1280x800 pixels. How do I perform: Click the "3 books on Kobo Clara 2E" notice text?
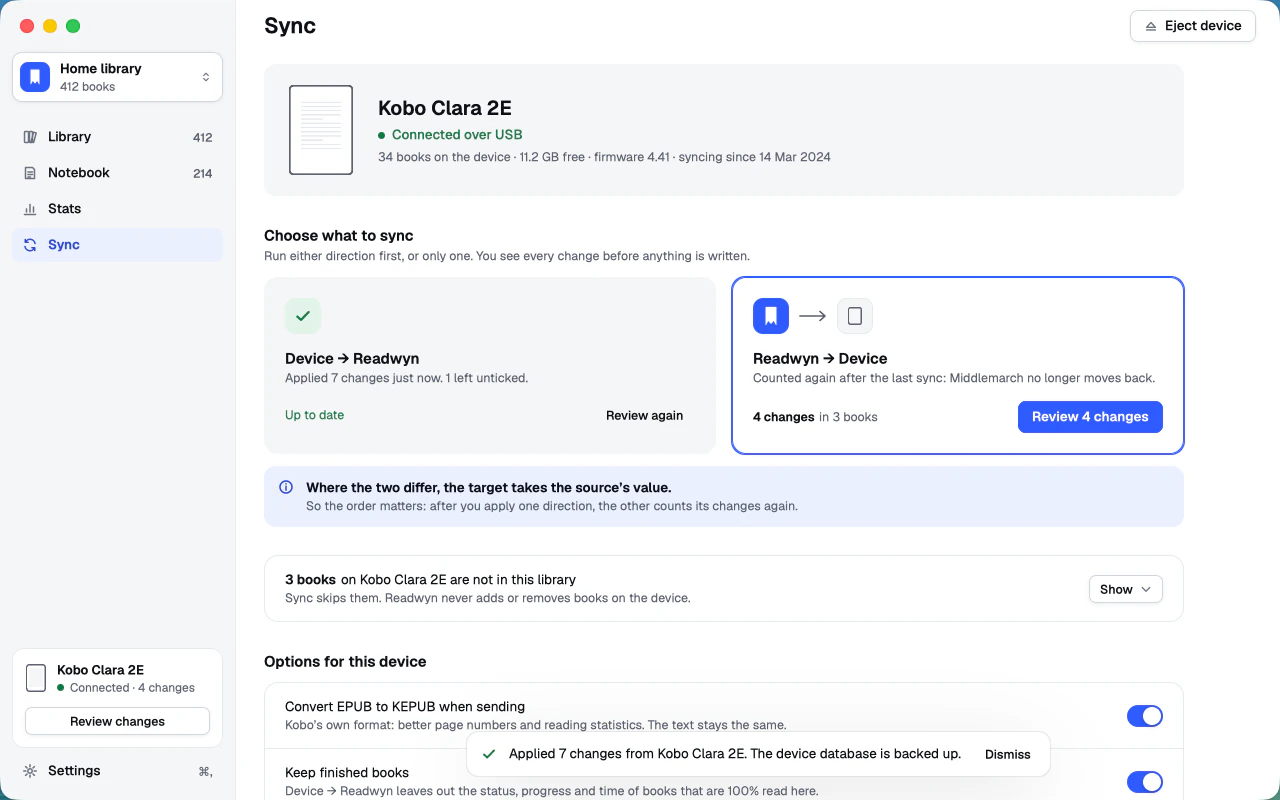pyautogui.click(x=430, y=580)
